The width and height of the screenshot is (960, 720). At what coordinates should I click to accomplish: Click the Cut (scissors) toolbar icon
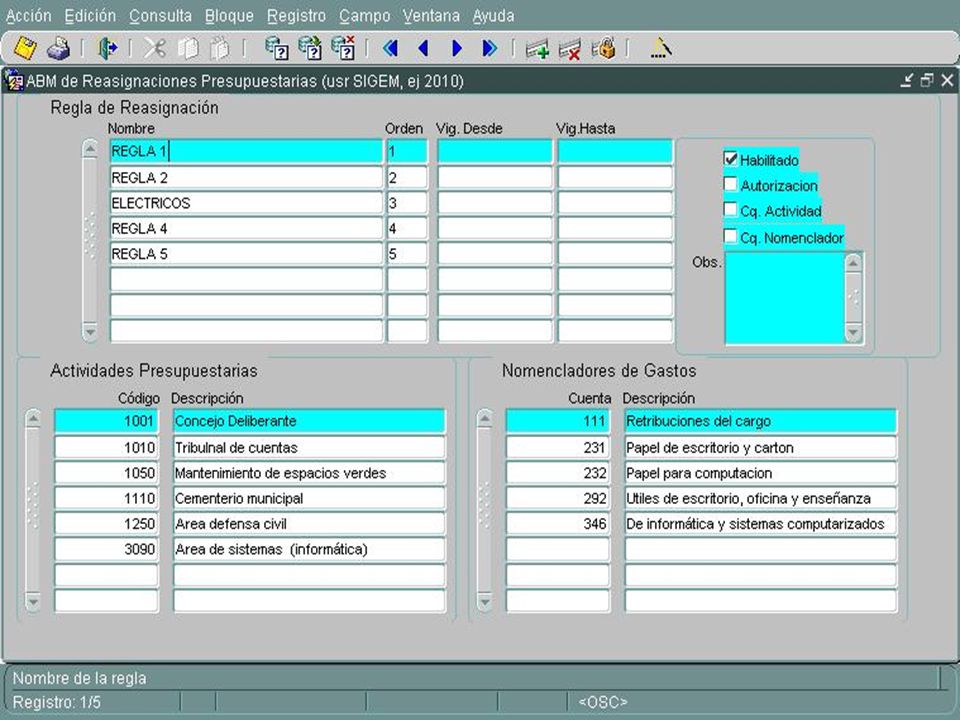(154, 48)
